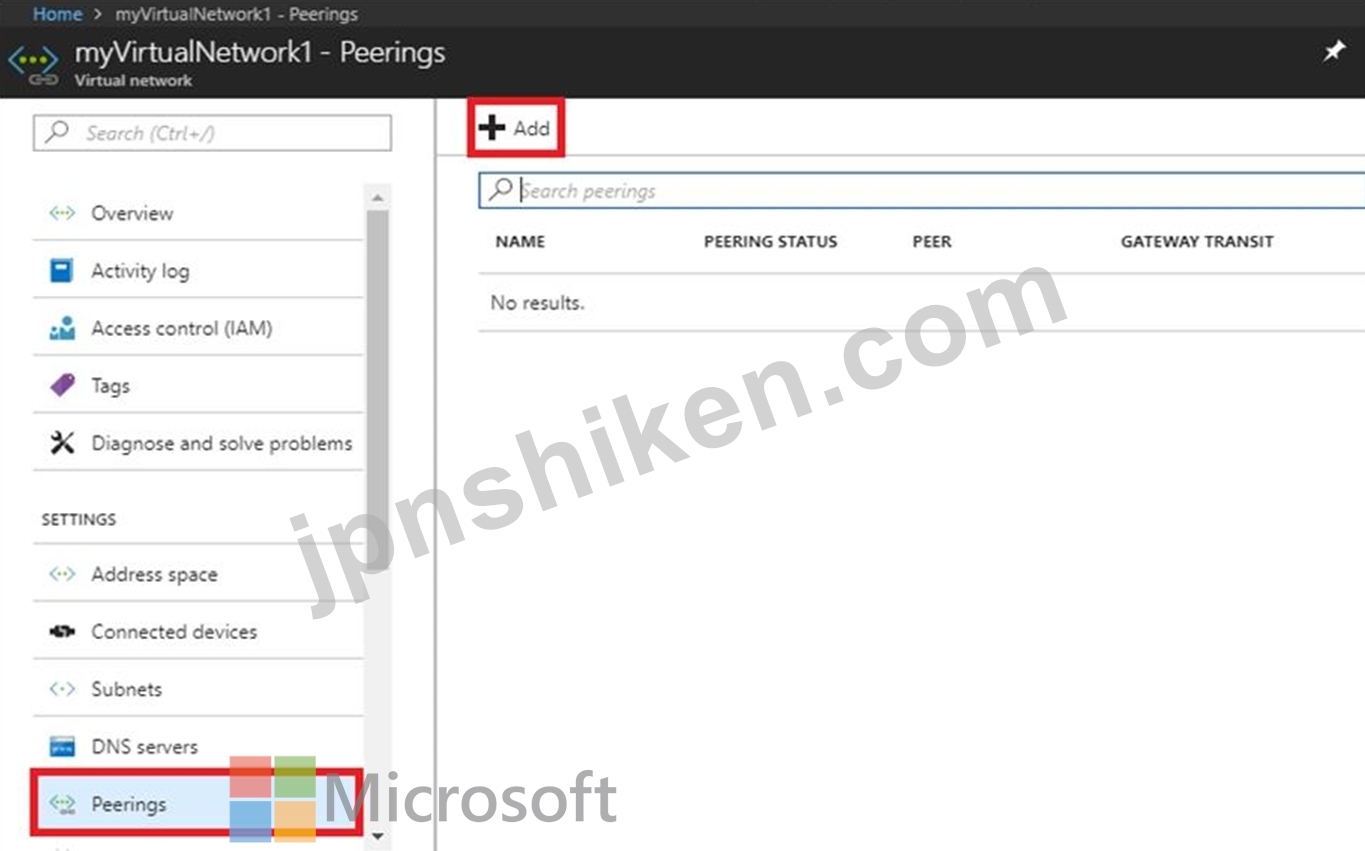Click the page title myVirtualNetwork1 - Peerings

260,52
